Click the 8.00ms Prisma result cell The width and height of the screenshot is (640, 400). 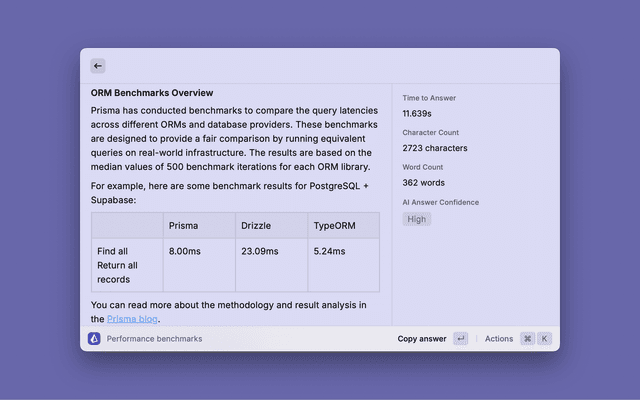(x=186, y=251)
